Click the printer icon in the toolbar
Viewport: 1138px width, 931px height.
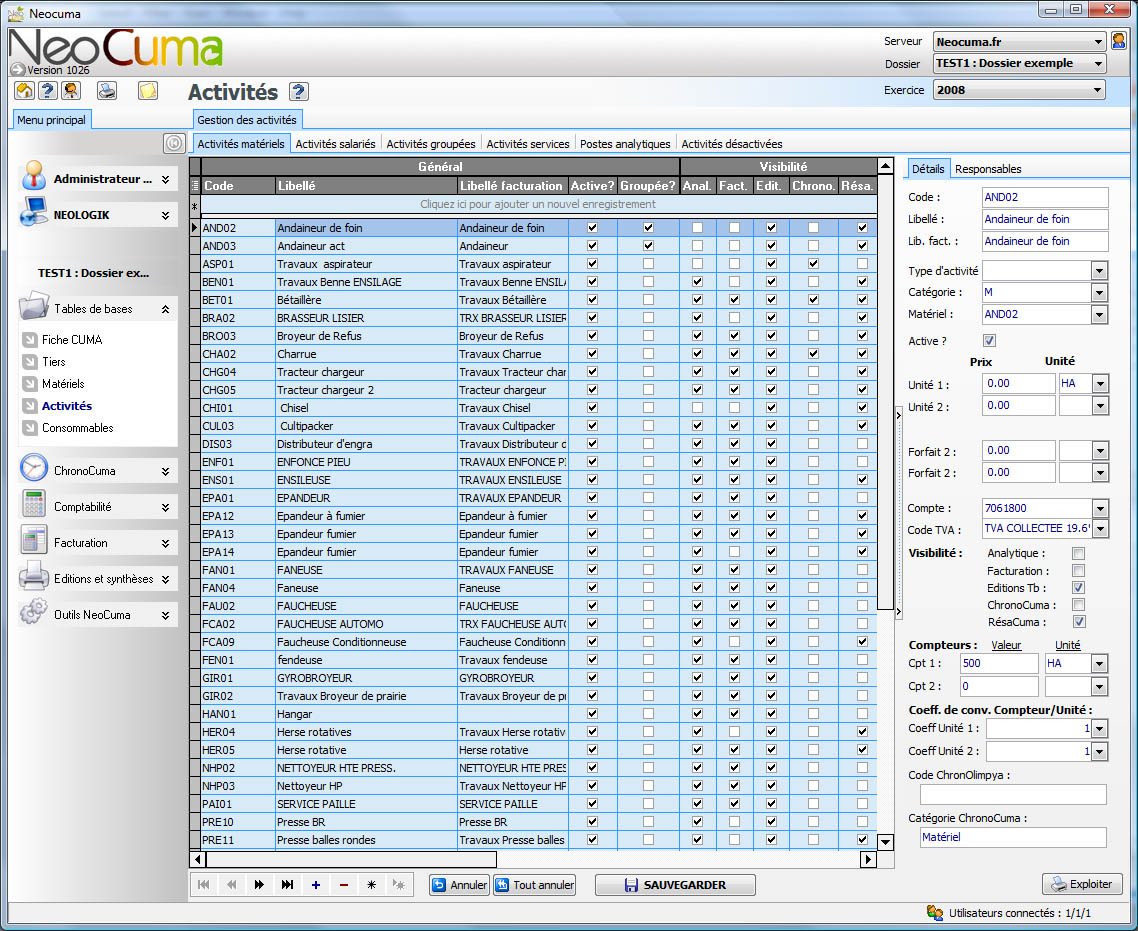pos(107,91)
